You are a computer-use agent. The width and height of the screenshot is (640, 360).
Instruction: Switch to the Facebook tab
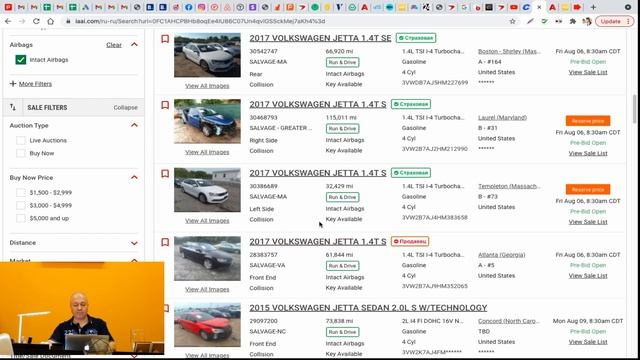[189, 7]
